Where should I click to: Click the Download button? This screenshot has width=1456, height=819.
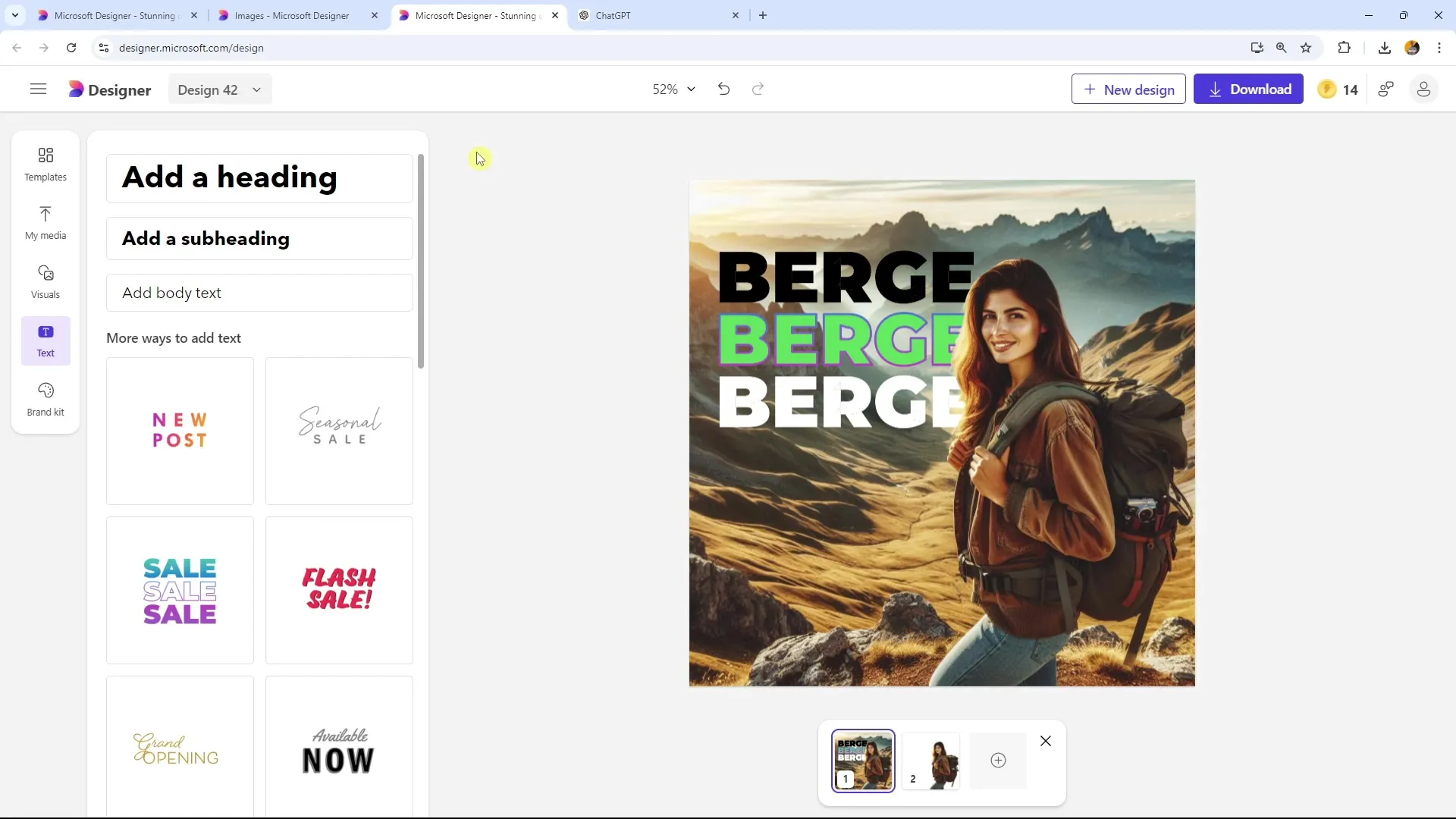click(x=1248, y=89)
